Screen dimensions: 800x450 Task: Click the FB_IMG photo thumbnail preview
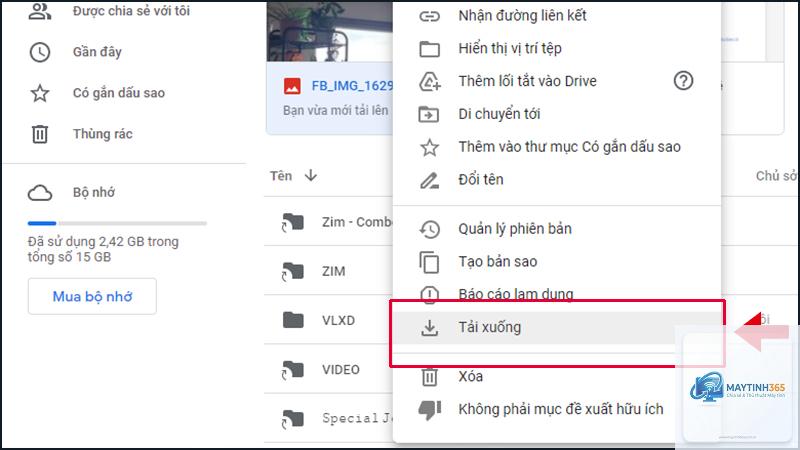point(330,32)
